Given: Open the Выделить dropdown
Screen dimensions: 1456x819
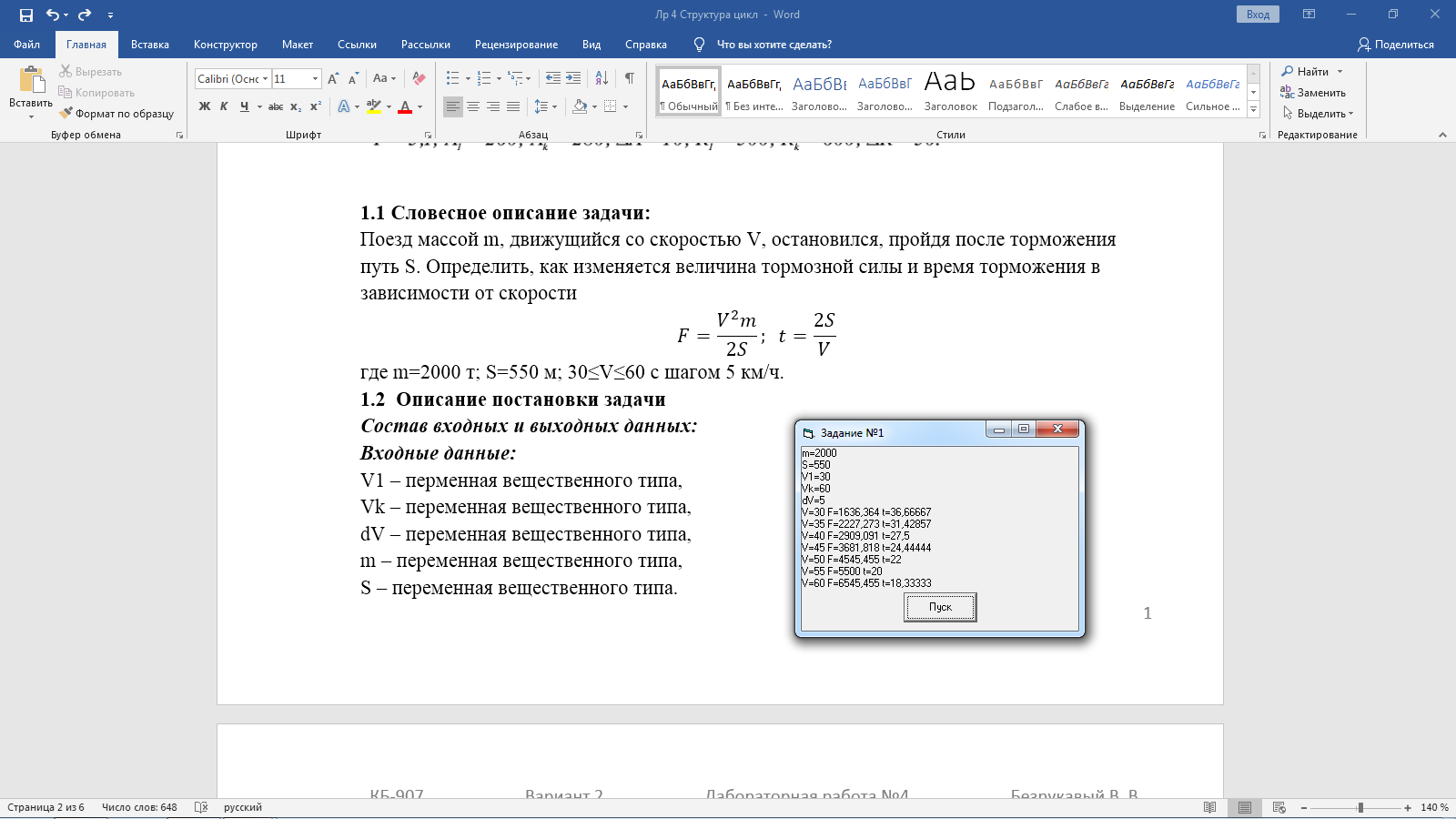Looking at the screenshot, I should [x=1319, y=114].
